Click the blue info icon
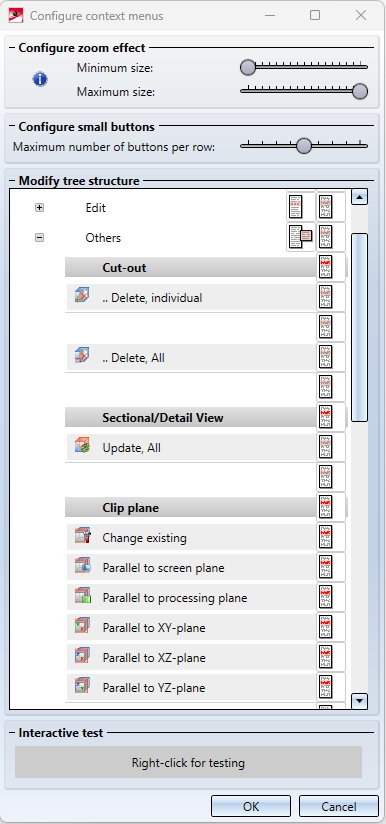The width and height of the screenshot is (386, 824). 40,80
